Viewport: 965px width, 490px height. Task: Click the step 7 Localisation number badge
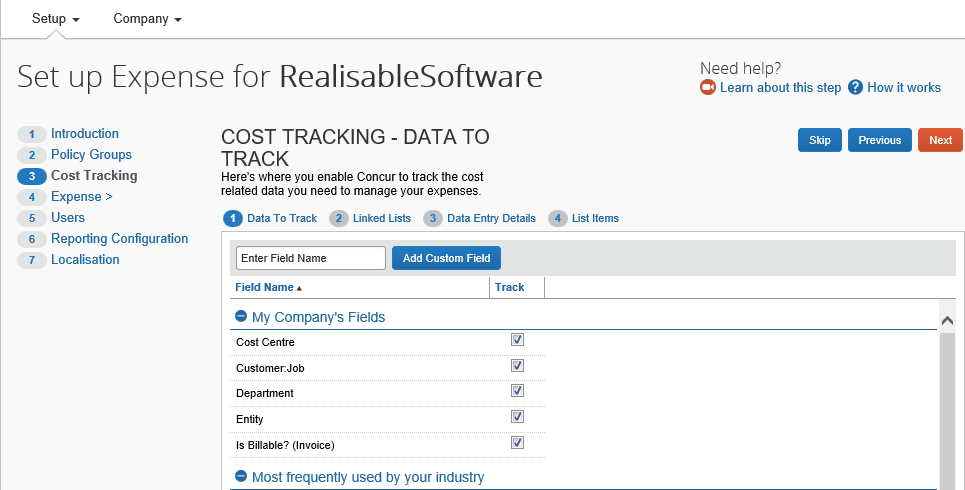pyautogui.click(x=32, y=260)
